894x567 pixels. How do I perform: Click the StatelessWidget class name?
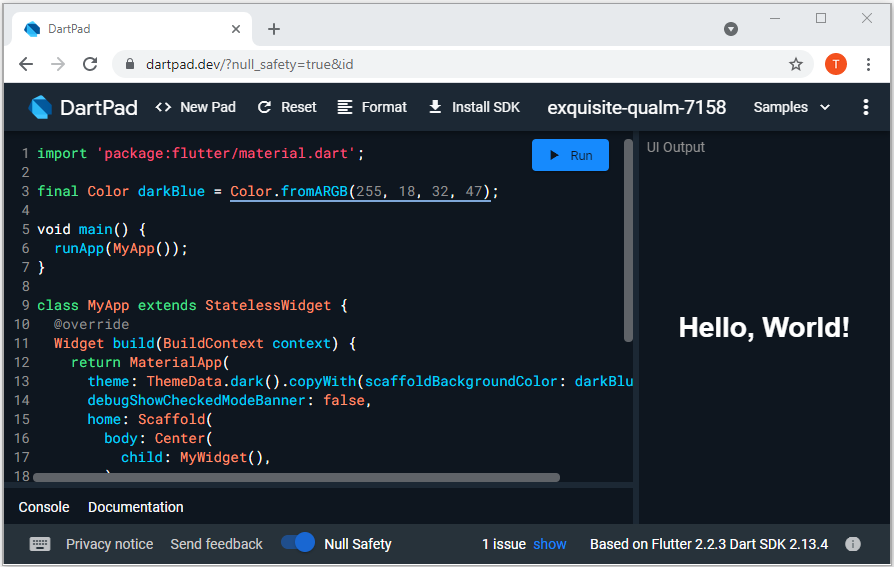(x=268, y=305)
